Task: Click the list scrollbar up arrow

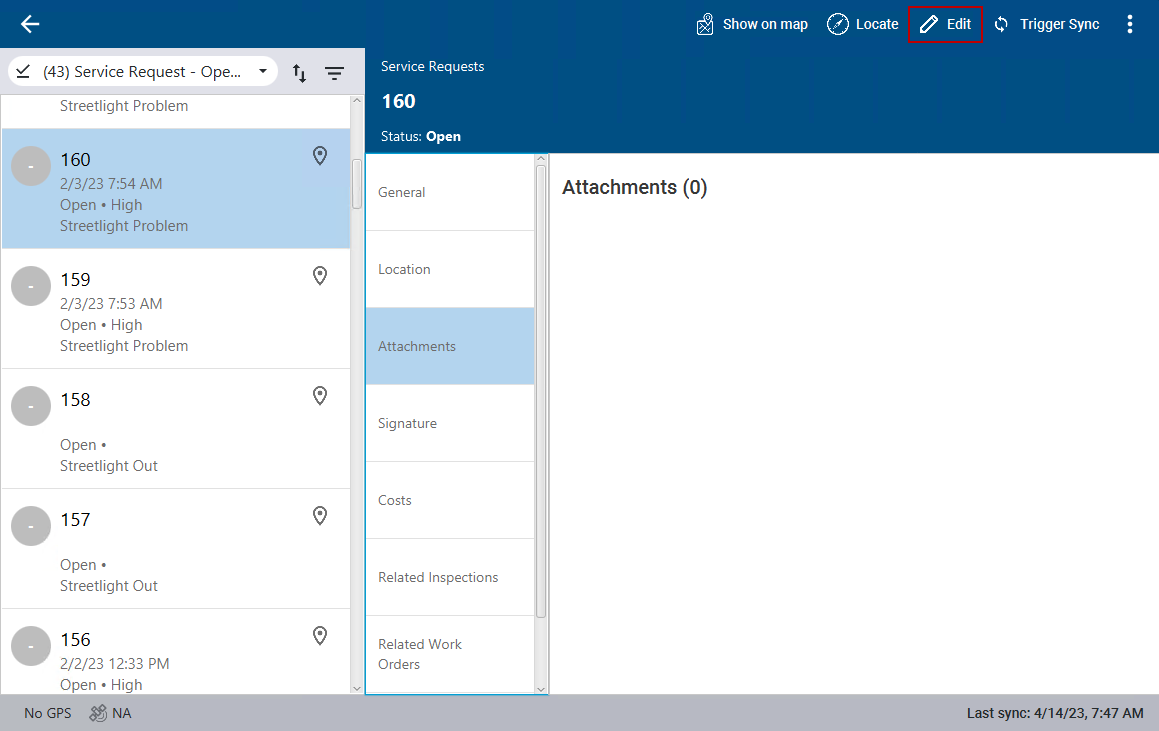Action: (357, 101)
